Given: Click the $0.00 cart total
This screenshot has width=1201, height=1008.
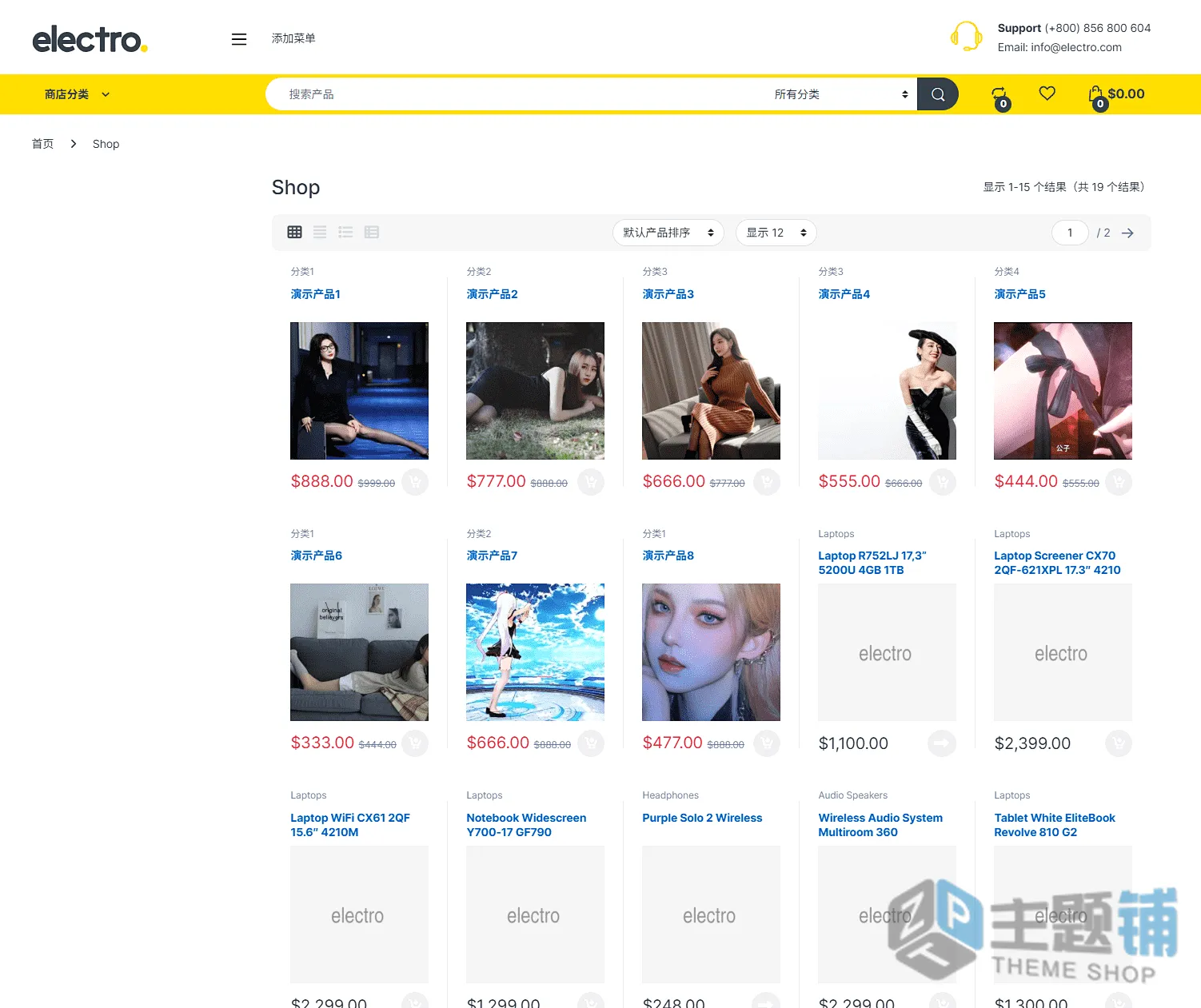Looking at the screenshot, I should click(1126, 94).
